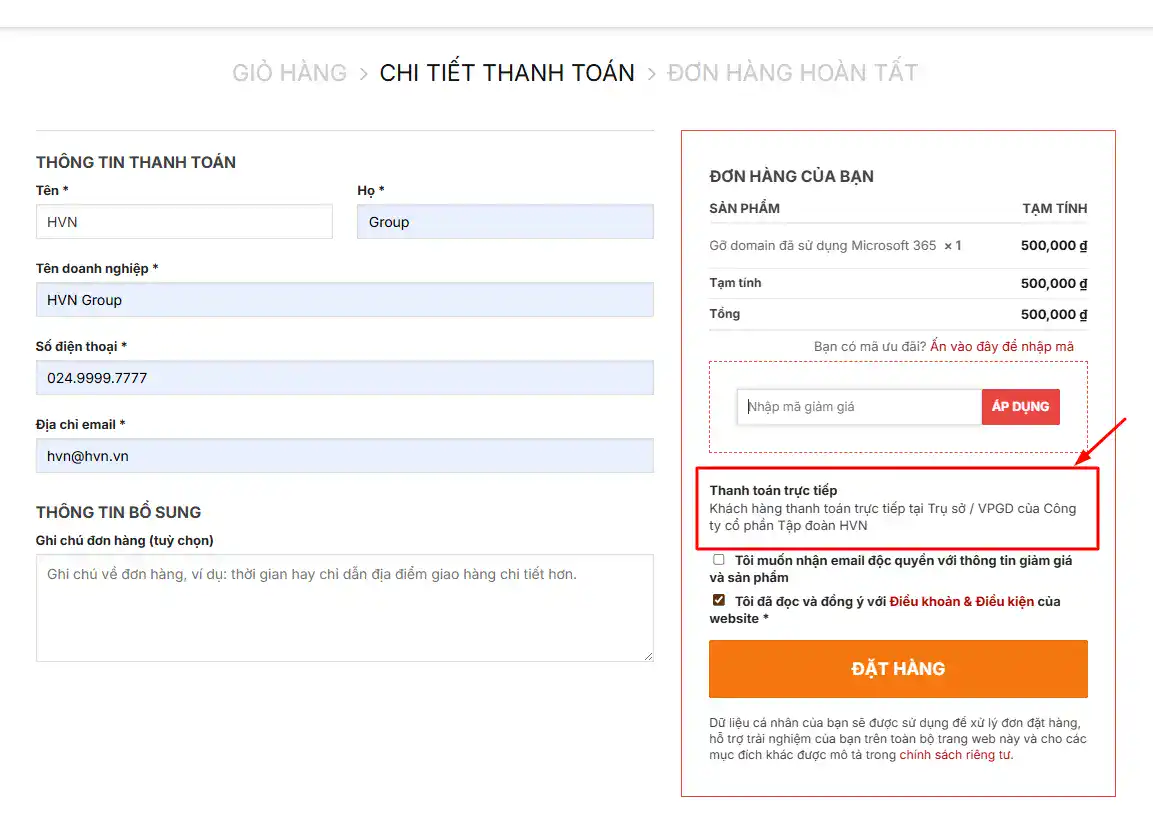Go back to the GIỎ HÀNG step
Image resolution: width=1153 pixels, height=826 pixels.
(289, 73)
